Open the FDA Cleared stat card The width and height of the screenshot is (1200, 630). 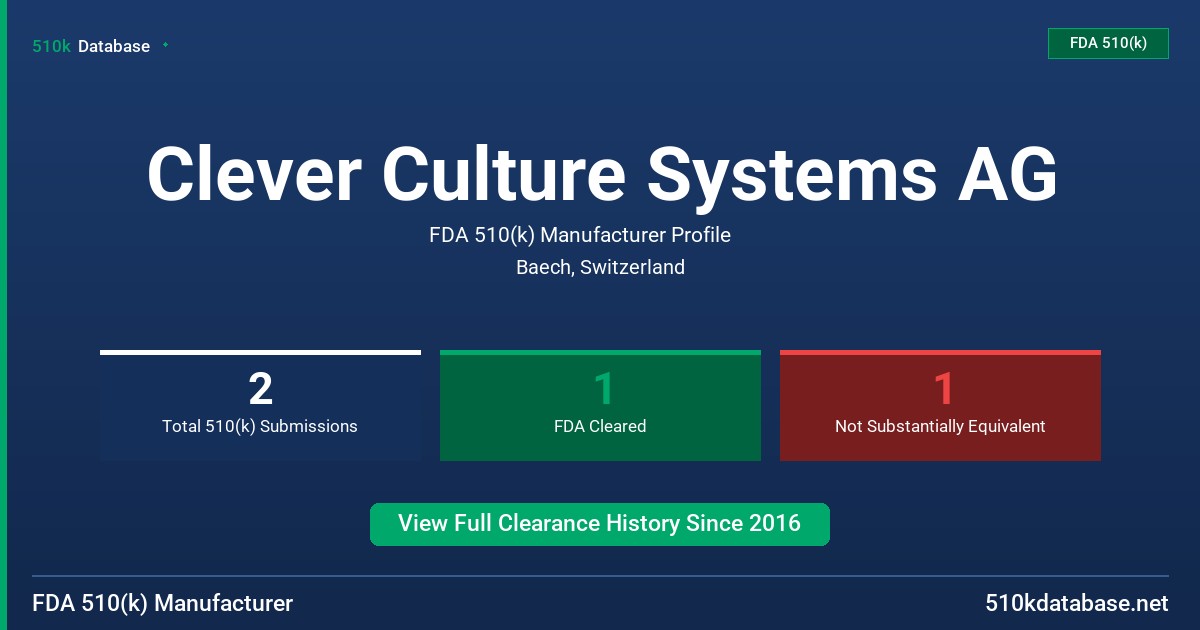pos(600,406)
